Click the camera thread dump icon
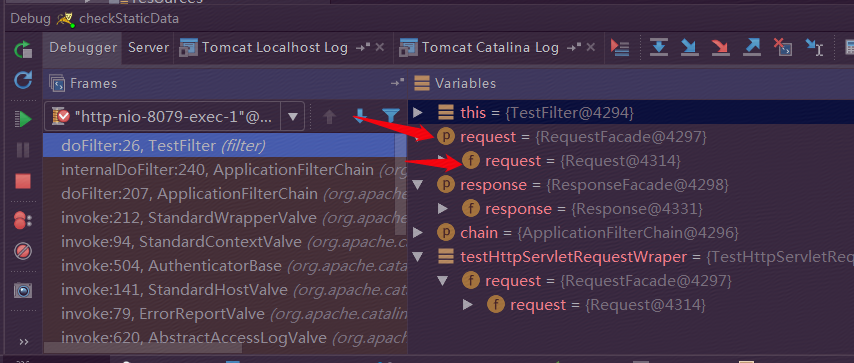 tap(23, 290)
